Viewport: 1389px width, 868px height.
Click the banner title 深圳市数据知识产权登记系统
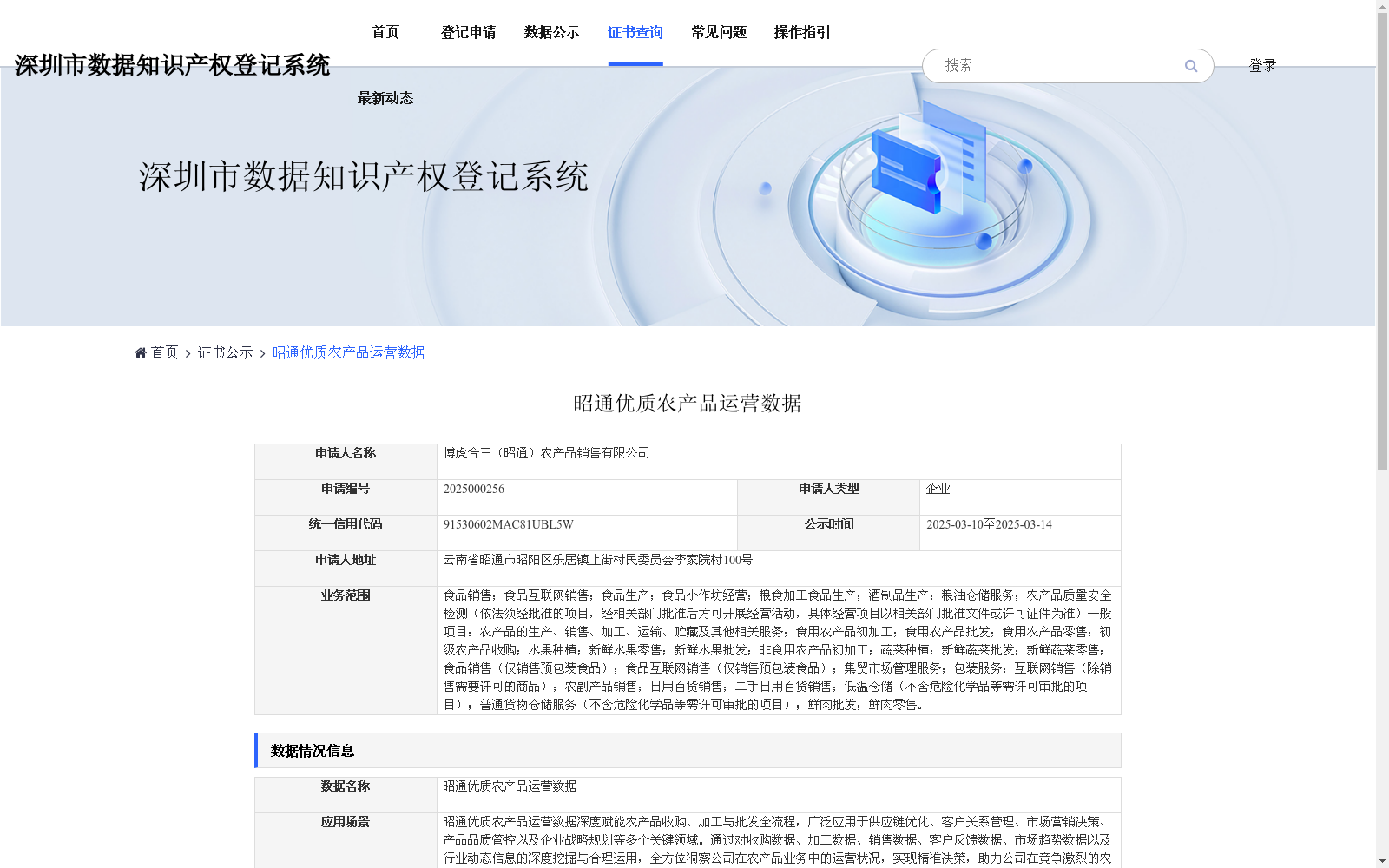click(364, 176)
